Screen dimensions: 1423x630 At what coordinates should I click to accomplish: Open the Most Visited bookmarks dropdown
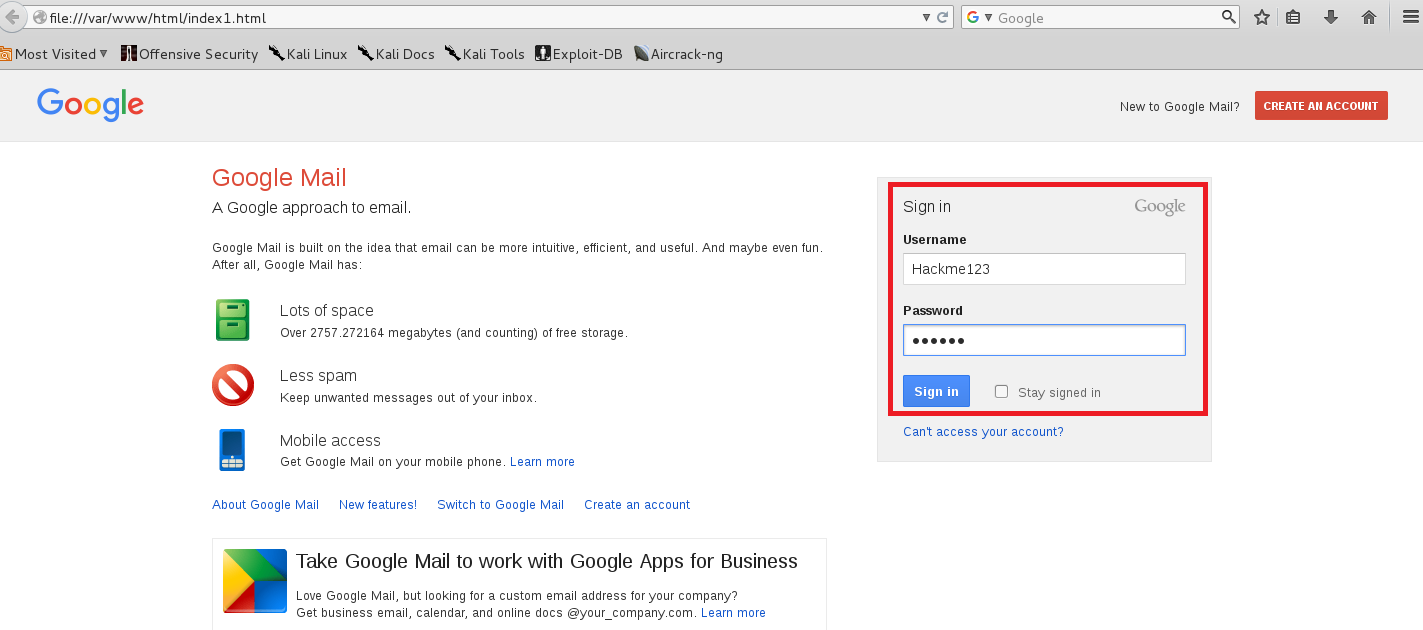coord(54,54)
